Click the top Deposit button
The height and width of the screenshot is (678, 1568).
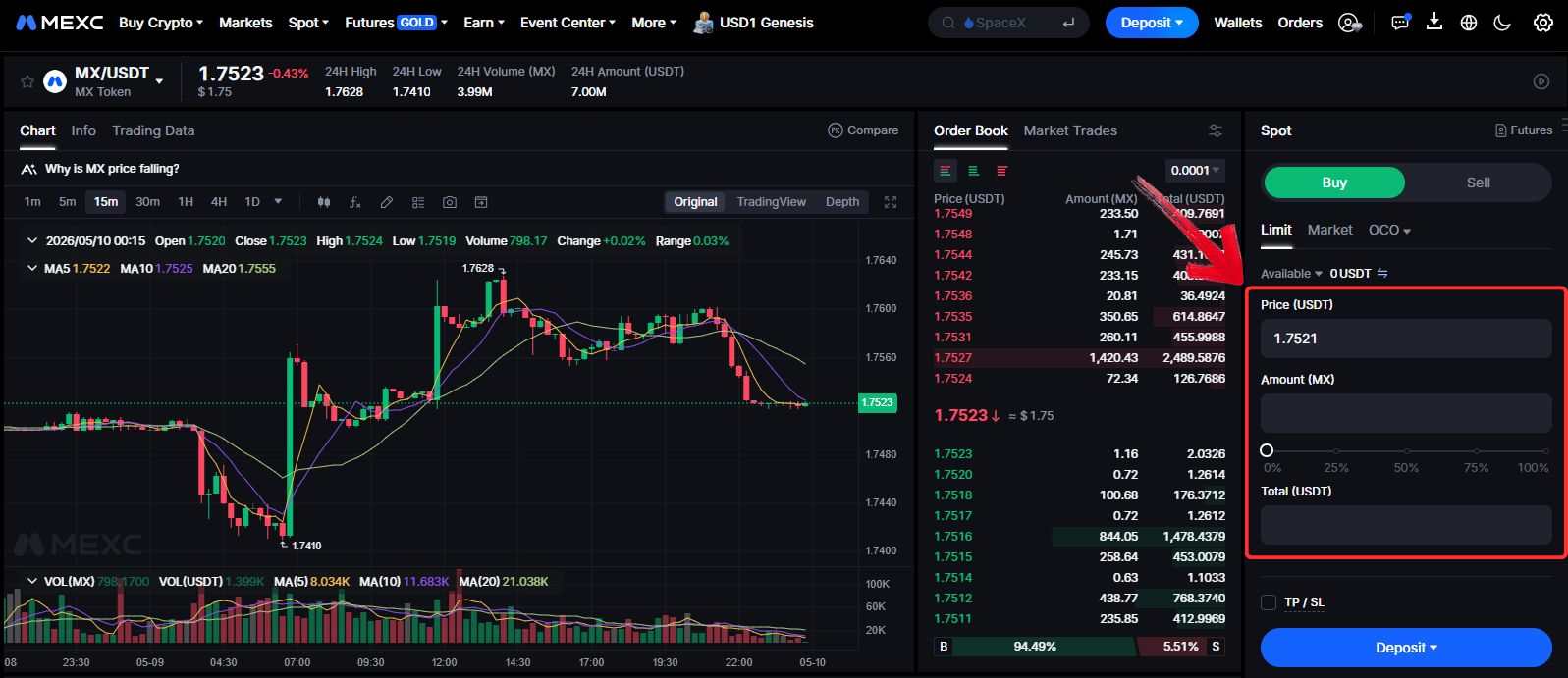point(1152,23)
